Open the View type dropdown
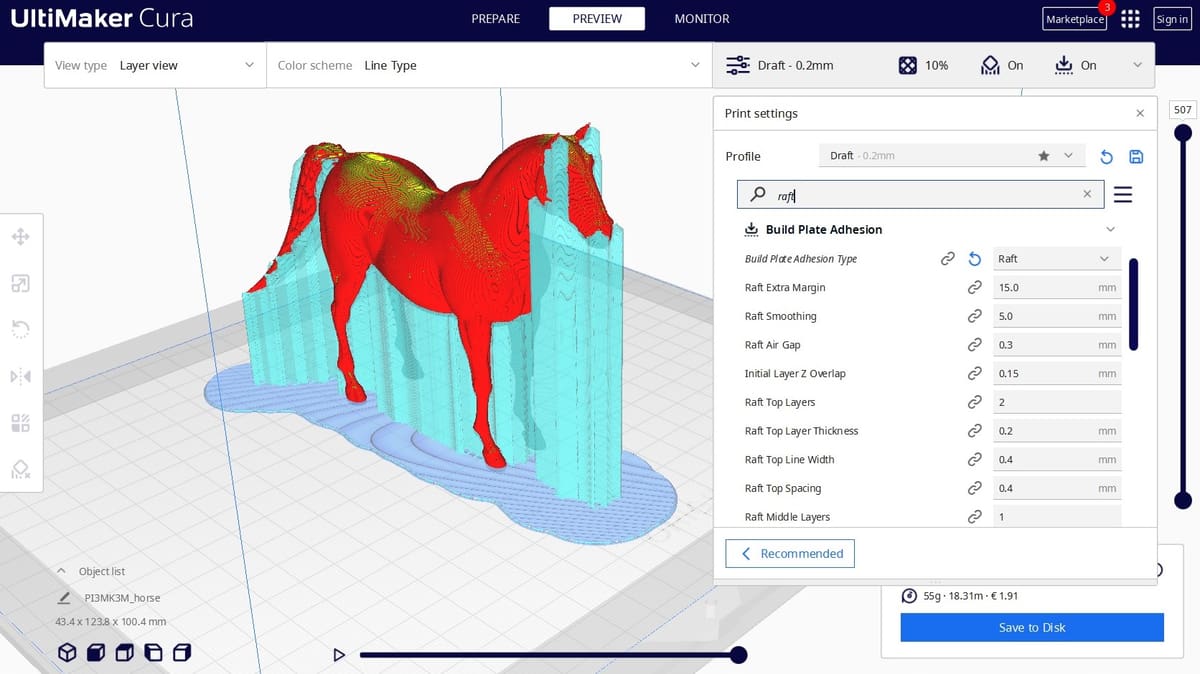This screenshot has height=674, width=1200. [x=155, y=65]
